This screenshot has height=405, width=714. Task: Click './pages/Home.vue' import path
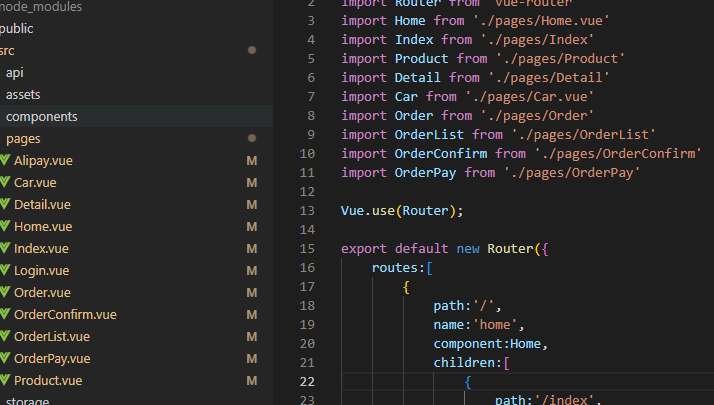point(541,21)
